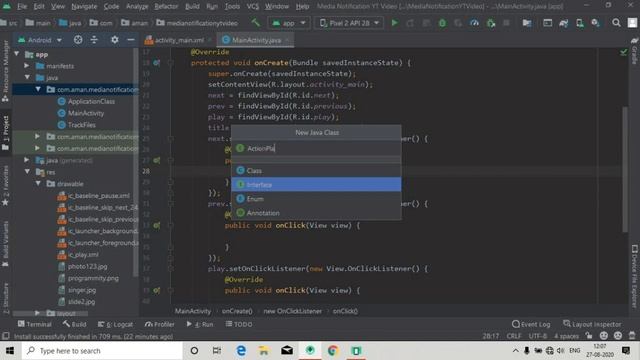This screenshot has width=640, height=360.
Task: Collapse the drawable folder
Action: click(x=38, y=184)
